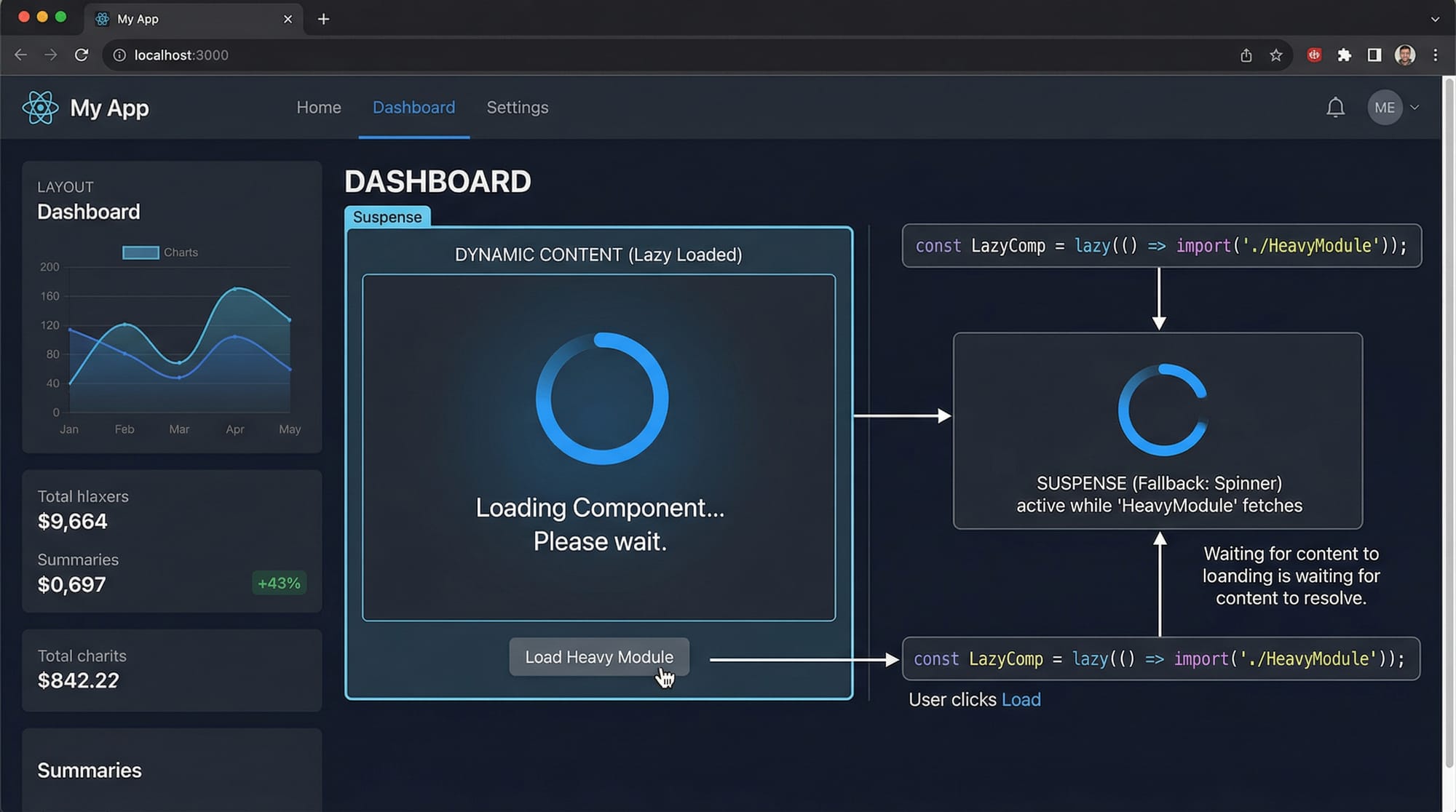Viewport: 1456px width, 812px height.
Task: Open the Settings nav tab
Action: 517,108
